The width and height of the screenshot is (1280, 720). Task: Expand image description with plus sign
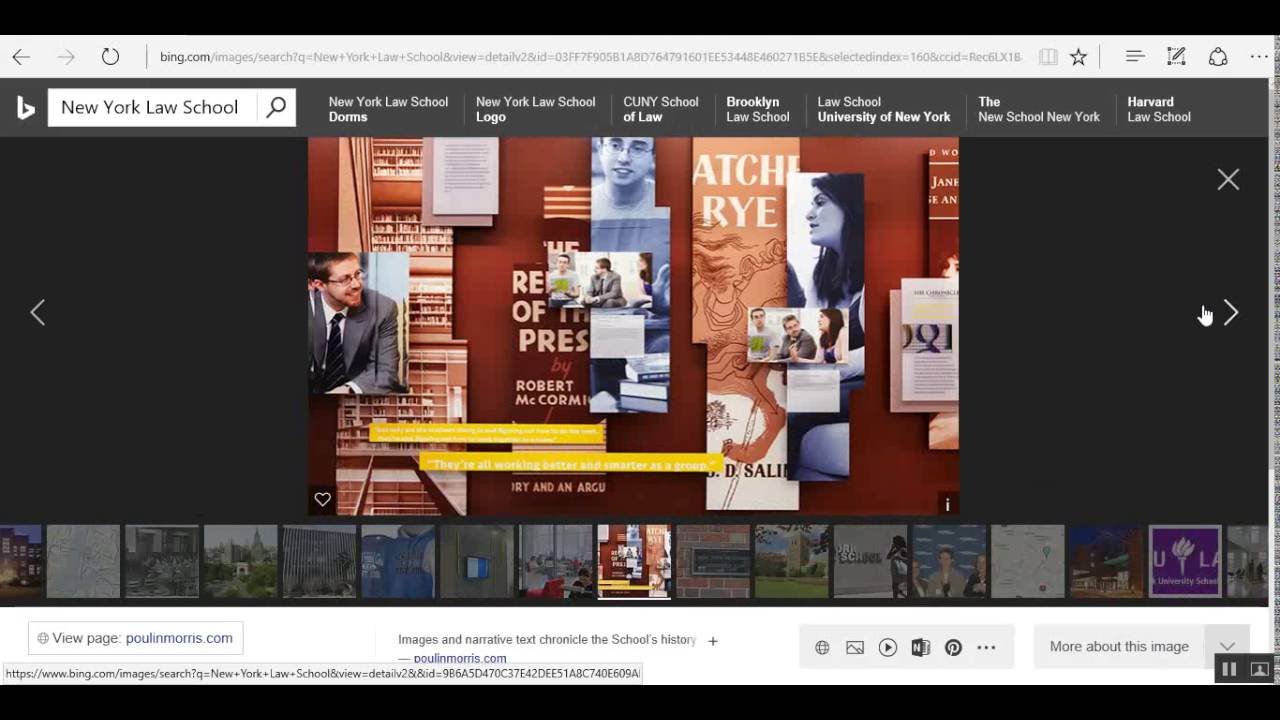tap(713, 641)
